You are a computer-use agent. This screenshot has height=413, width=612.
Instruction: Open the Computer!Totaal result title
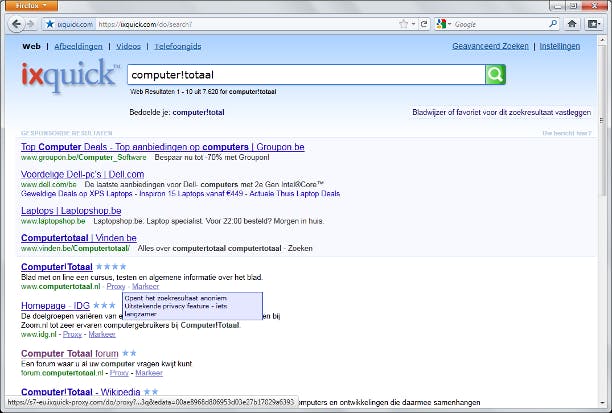coord(57,267)
